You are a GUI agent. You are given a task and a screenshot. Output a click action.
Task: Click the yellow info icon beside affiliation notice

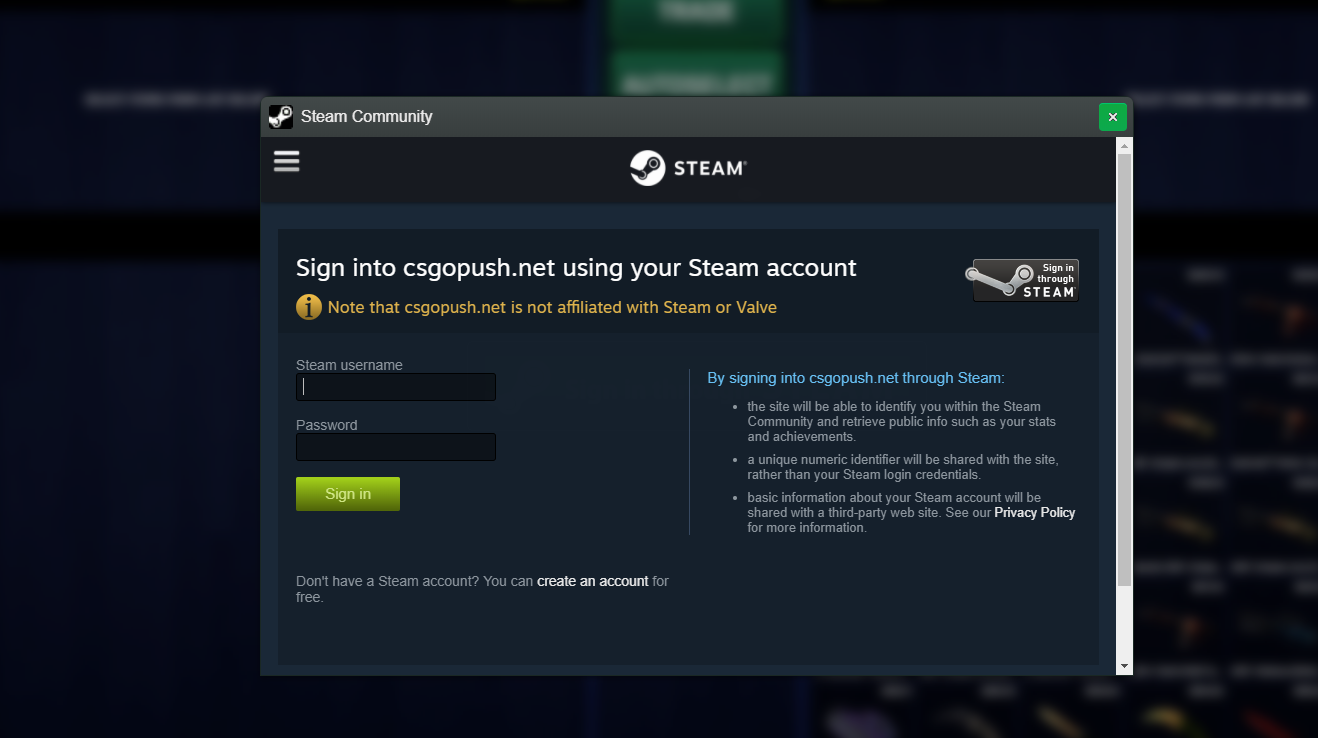pyautogui.click(x=309, y=307)
